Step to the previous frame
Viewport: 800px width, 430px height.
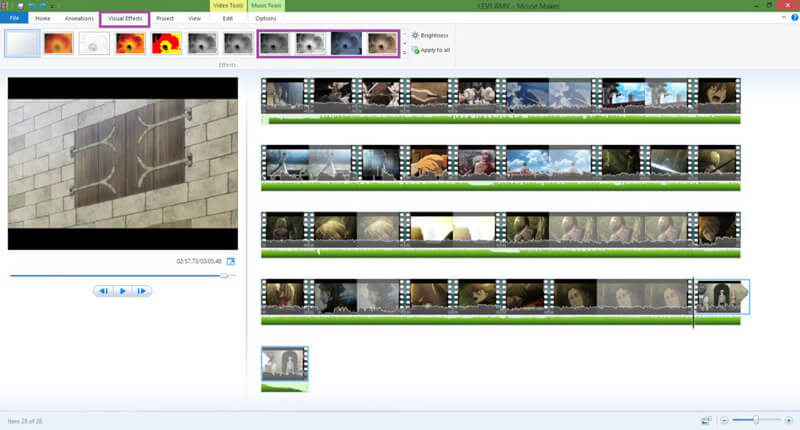(x=104, y=291)
